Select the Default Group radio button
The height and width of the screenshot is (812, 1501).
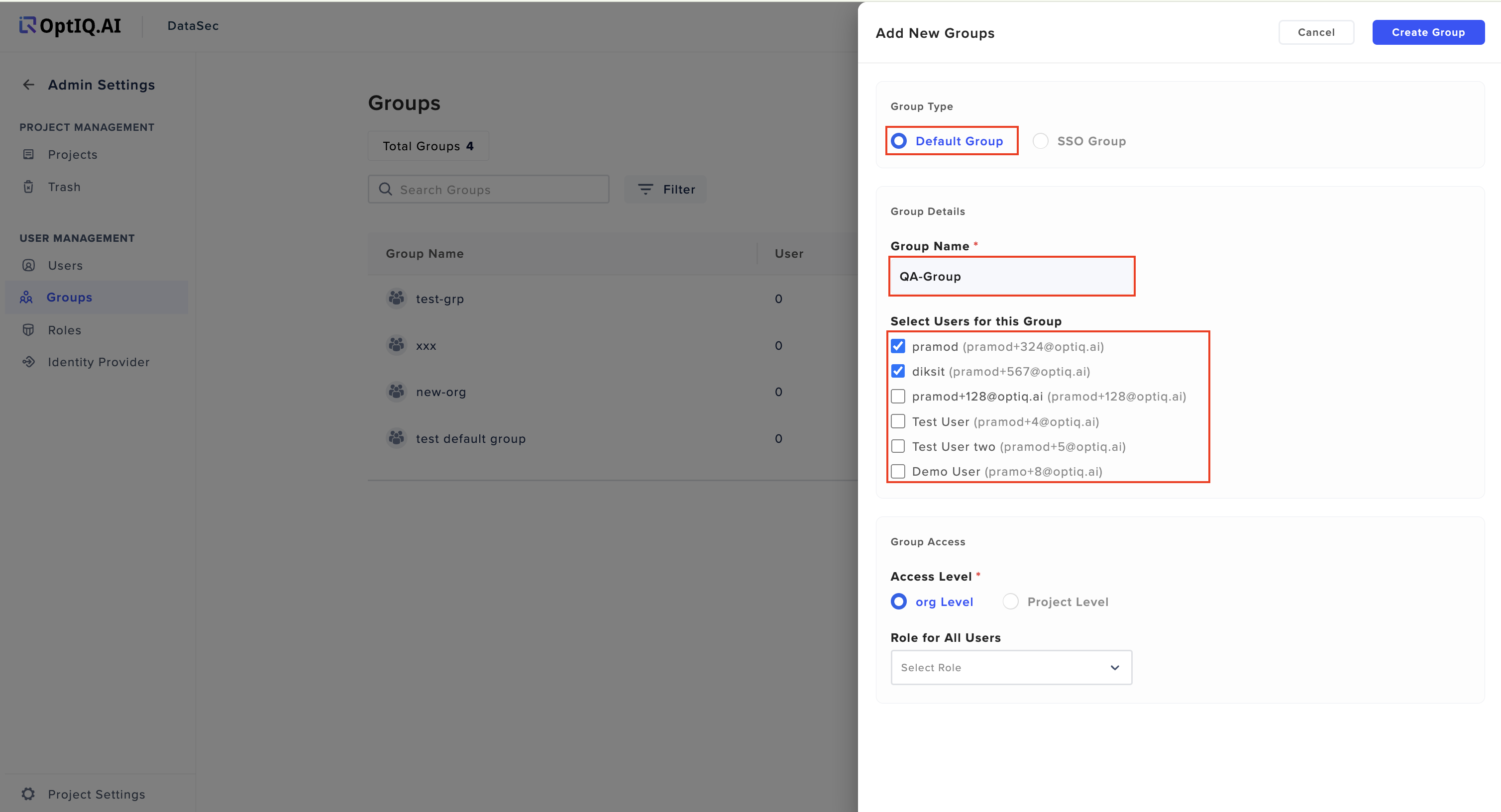click(x=899, y=141)
